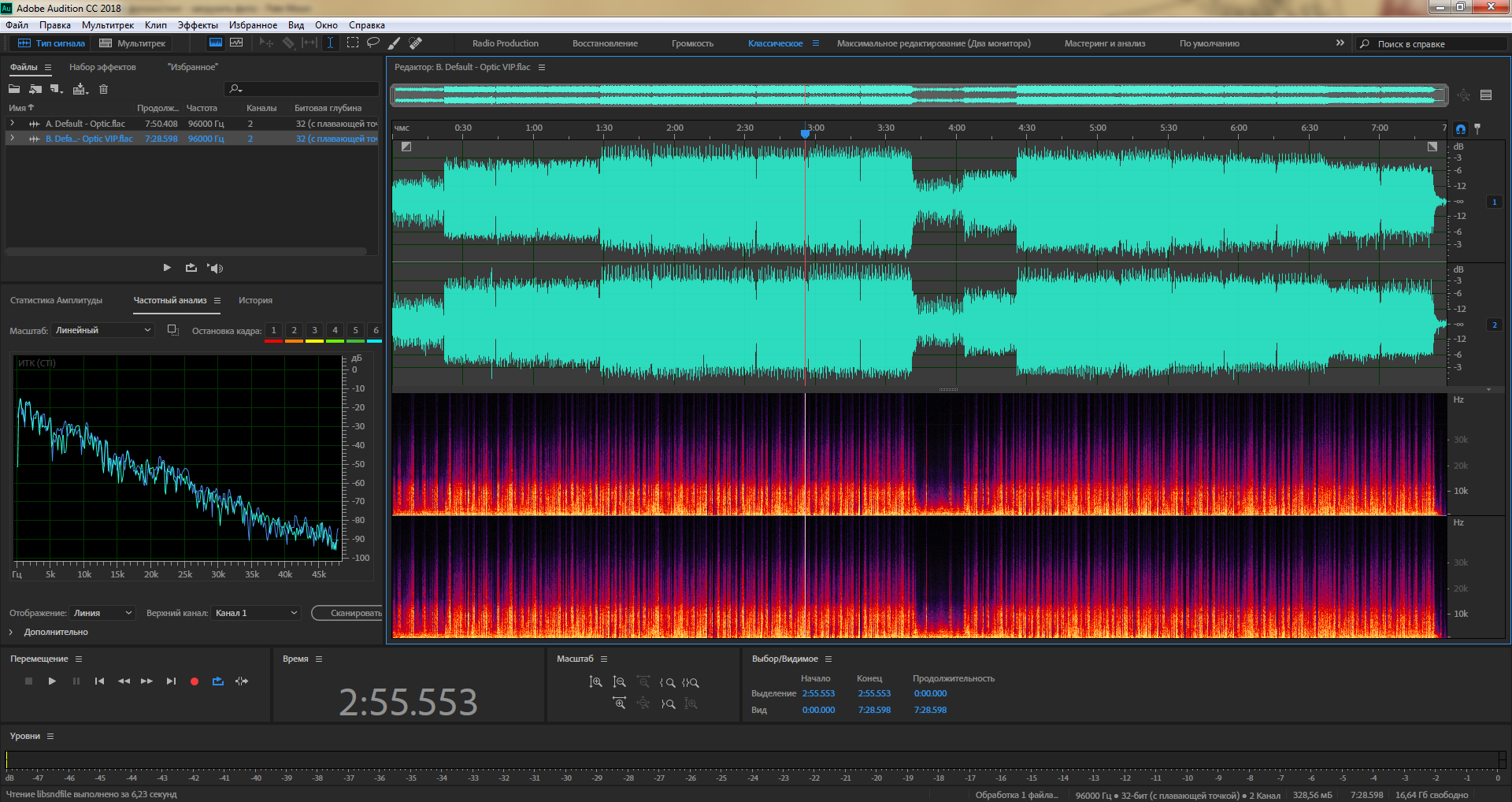Open the Эффекты menu
1512x802 pixels.
point(197,25)
